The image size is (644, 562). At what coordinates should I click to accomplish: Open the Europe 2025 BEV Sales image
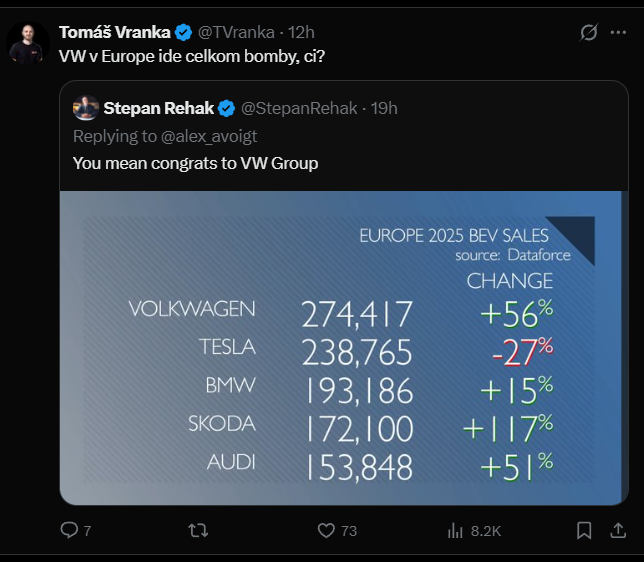pyautogui.click(x=344, y=348)
